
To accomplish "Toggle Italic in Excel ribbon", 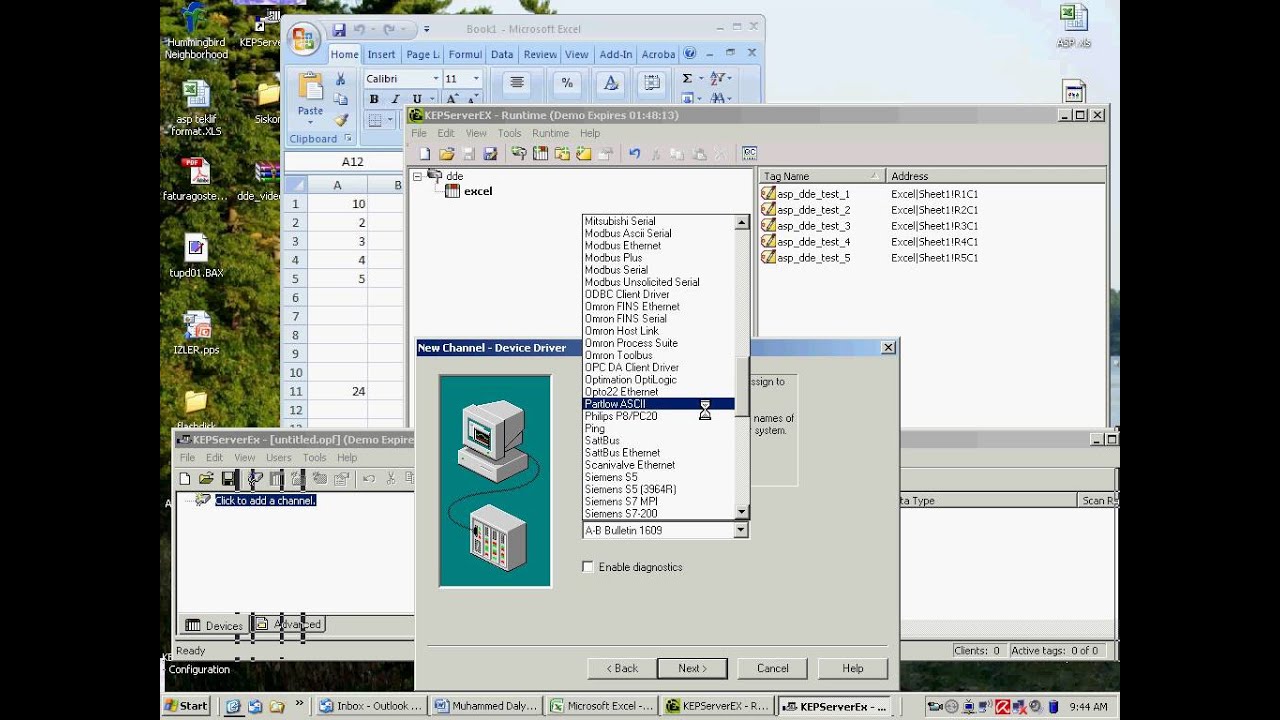I will [395, 99].
